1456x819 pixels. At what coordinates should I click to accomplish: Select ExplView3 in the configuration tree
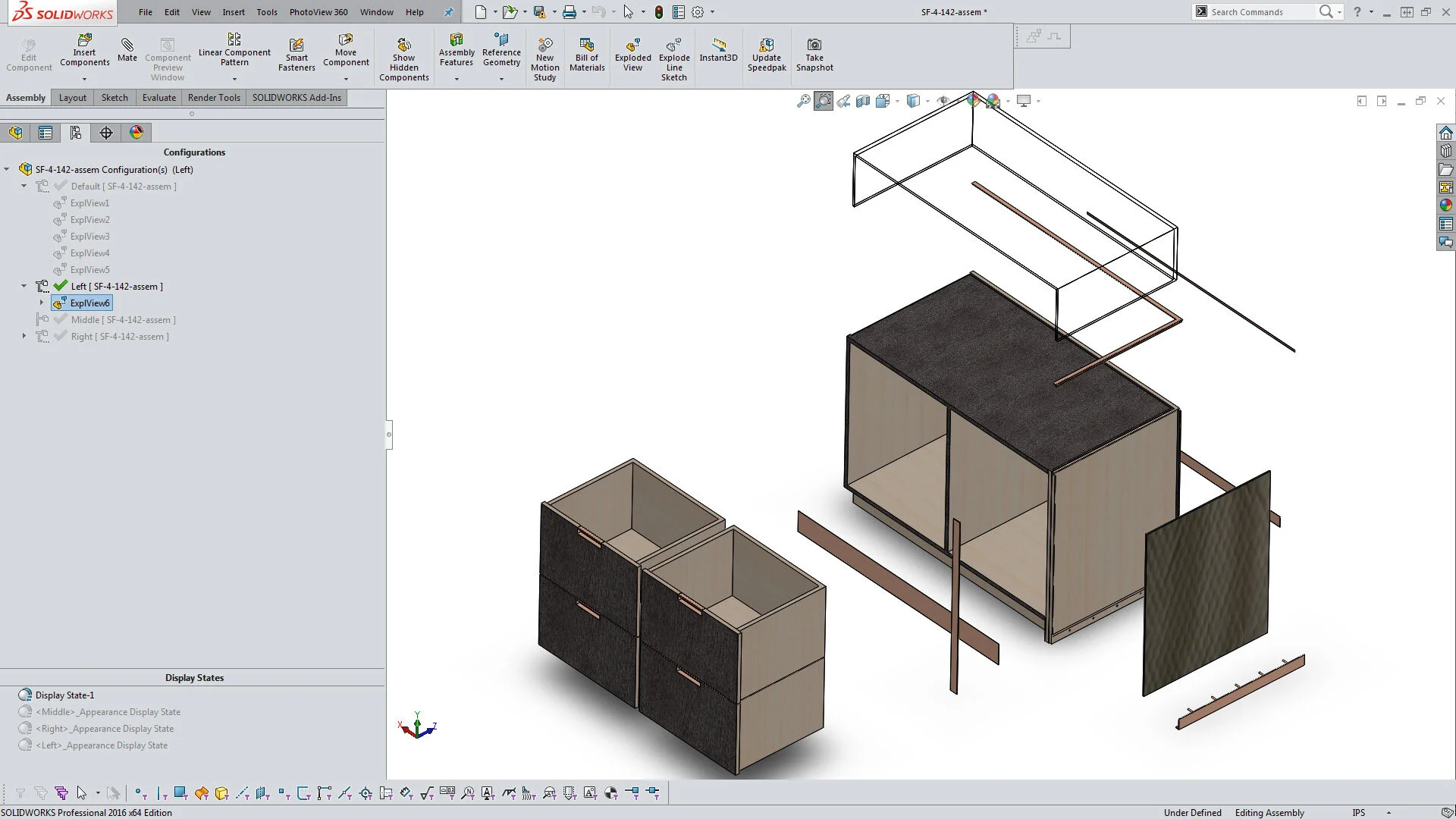pyautogui.click(x=89, y=237)
